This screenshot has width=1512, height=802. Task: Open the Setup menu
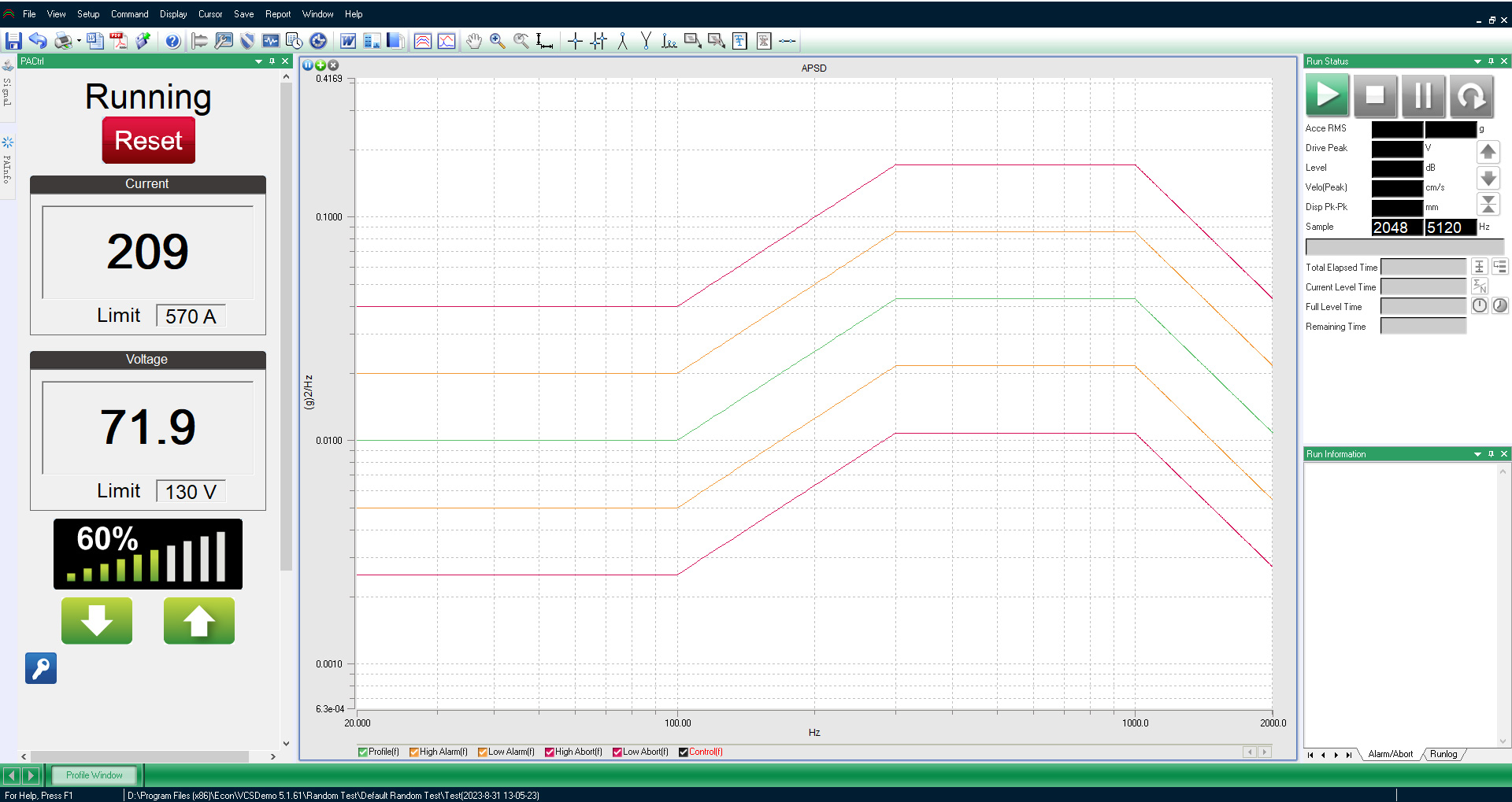88,14
